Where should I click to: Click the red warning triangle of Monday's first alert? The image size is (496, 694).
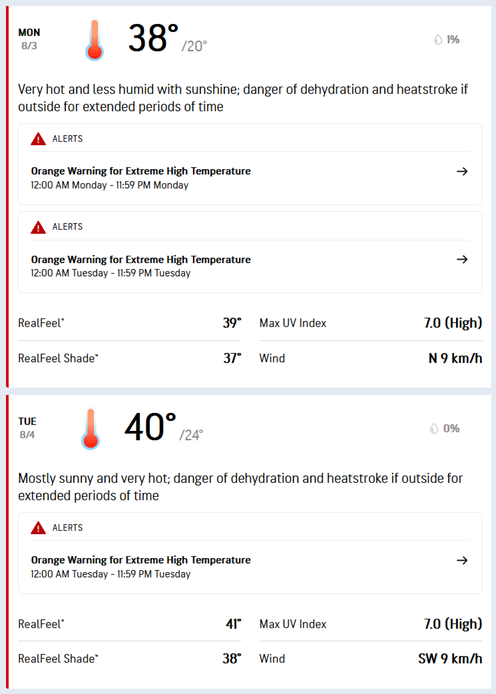[x=38, y=139]
